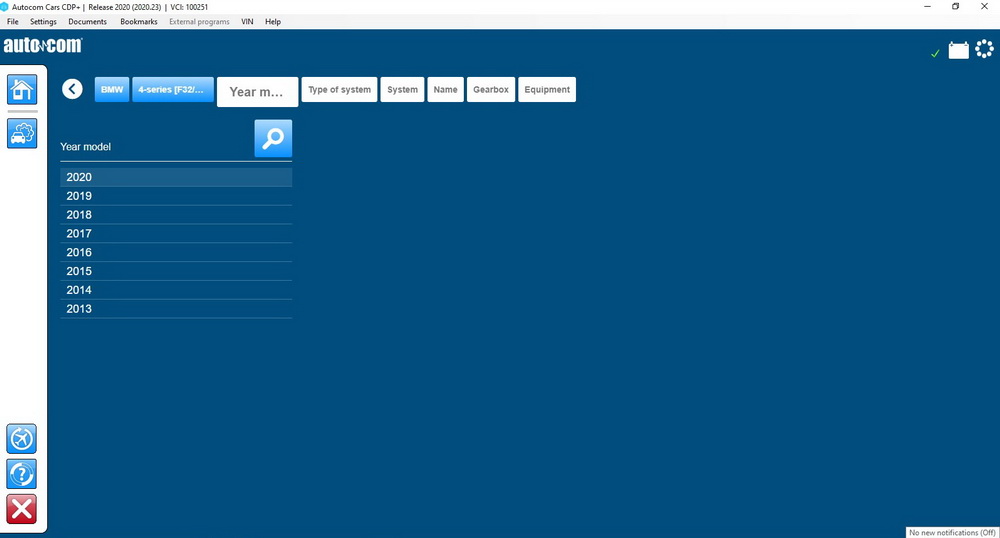Open the vehicle diagnostics car icon
The image size is (1000, 538).
pyautogui.click(x=21, y=133)
